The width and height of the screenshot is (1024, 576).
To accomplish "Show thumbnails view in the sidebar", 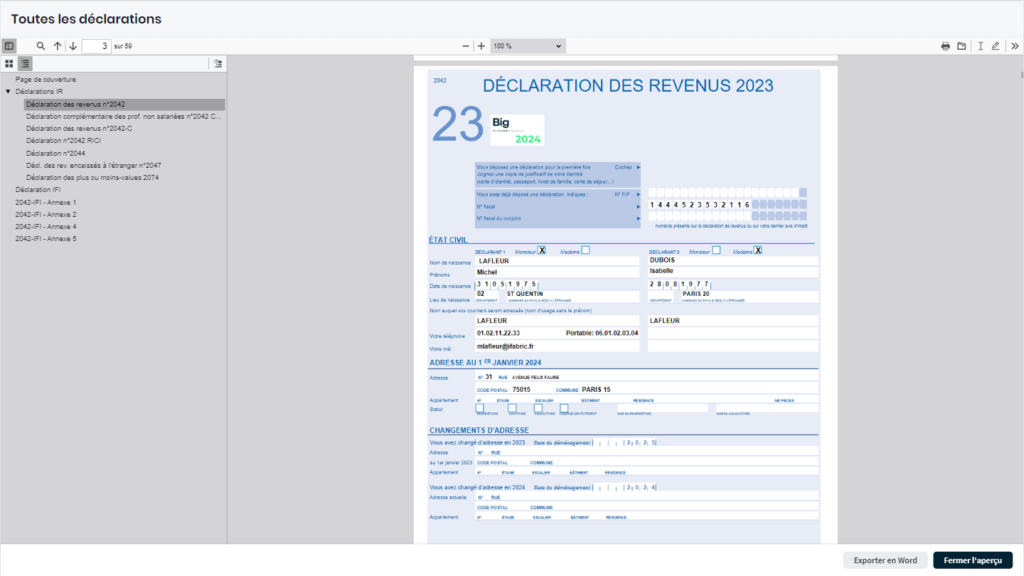I will tap(9, 64).
